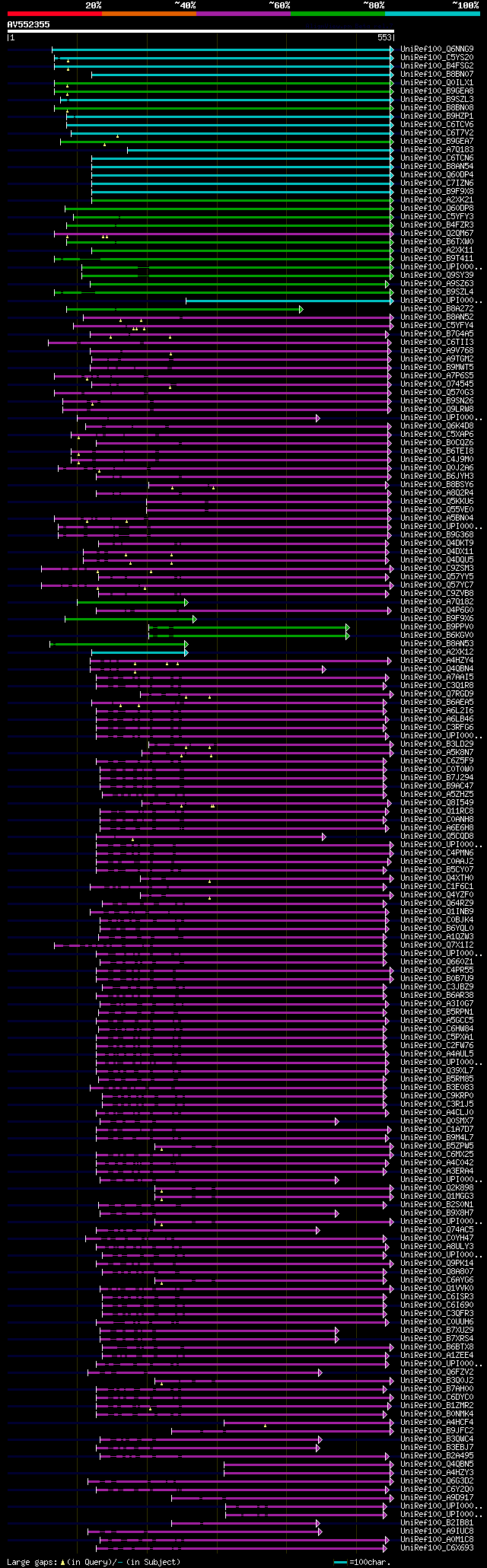Click the white query ruler bar
Viewport: 487px width, 1568px height.
(x=201, y=32)
